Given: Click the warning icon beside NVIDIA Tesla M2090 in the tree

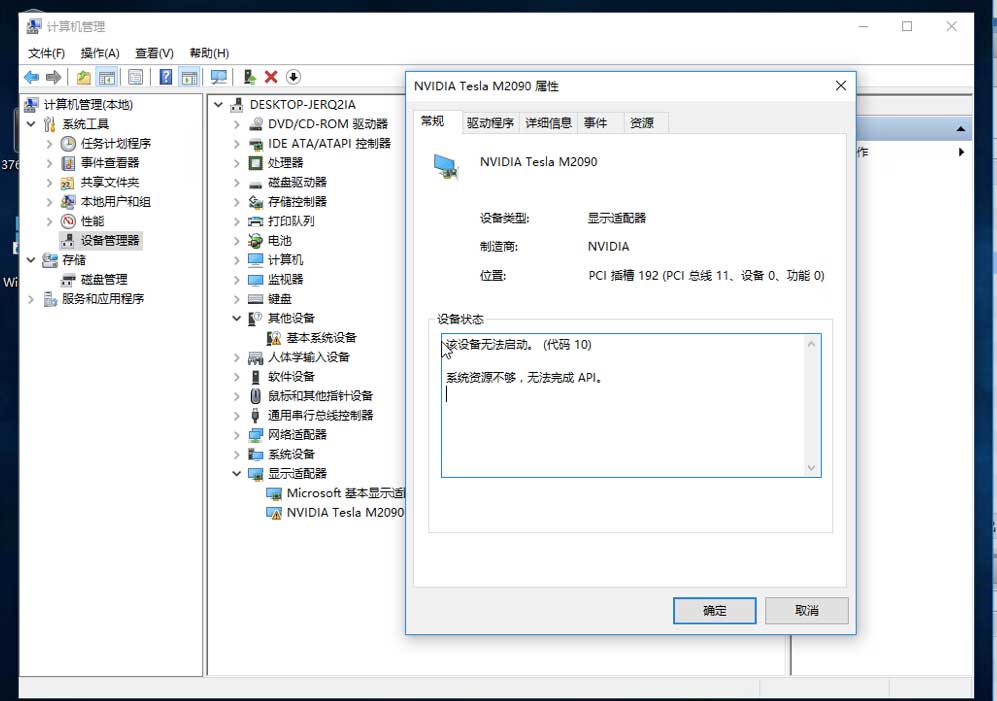Looking at the screenshot, I should tap(274, 513).
